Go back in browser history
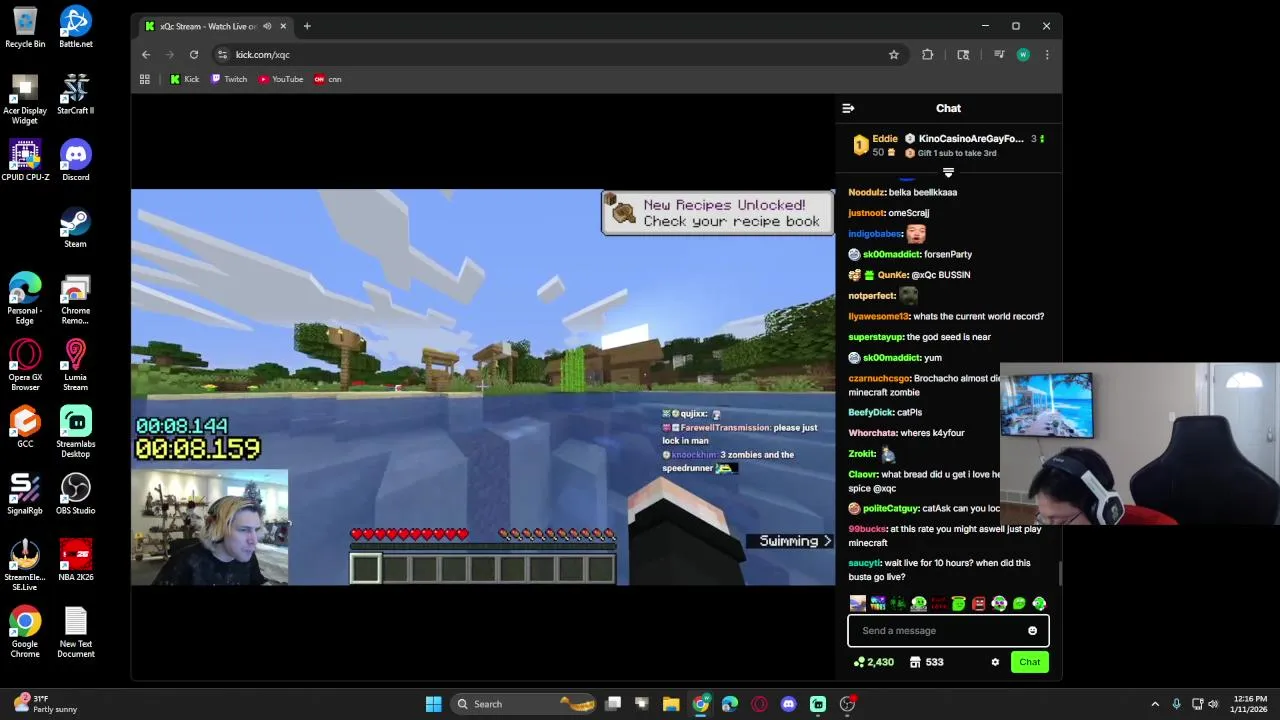Screen dimensions: 1280x720 pos(146,55)
